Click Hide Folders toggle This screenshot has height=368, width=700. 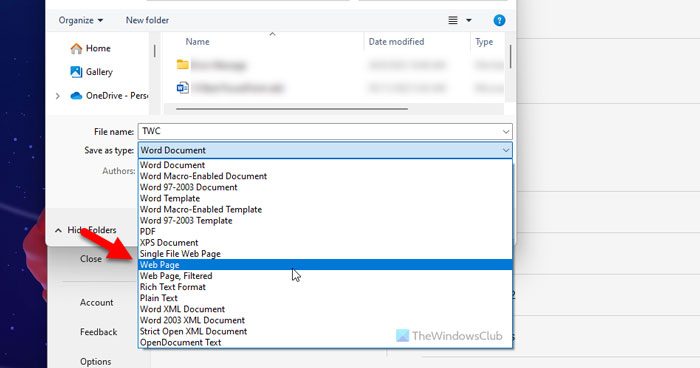[x=86, y=230]
